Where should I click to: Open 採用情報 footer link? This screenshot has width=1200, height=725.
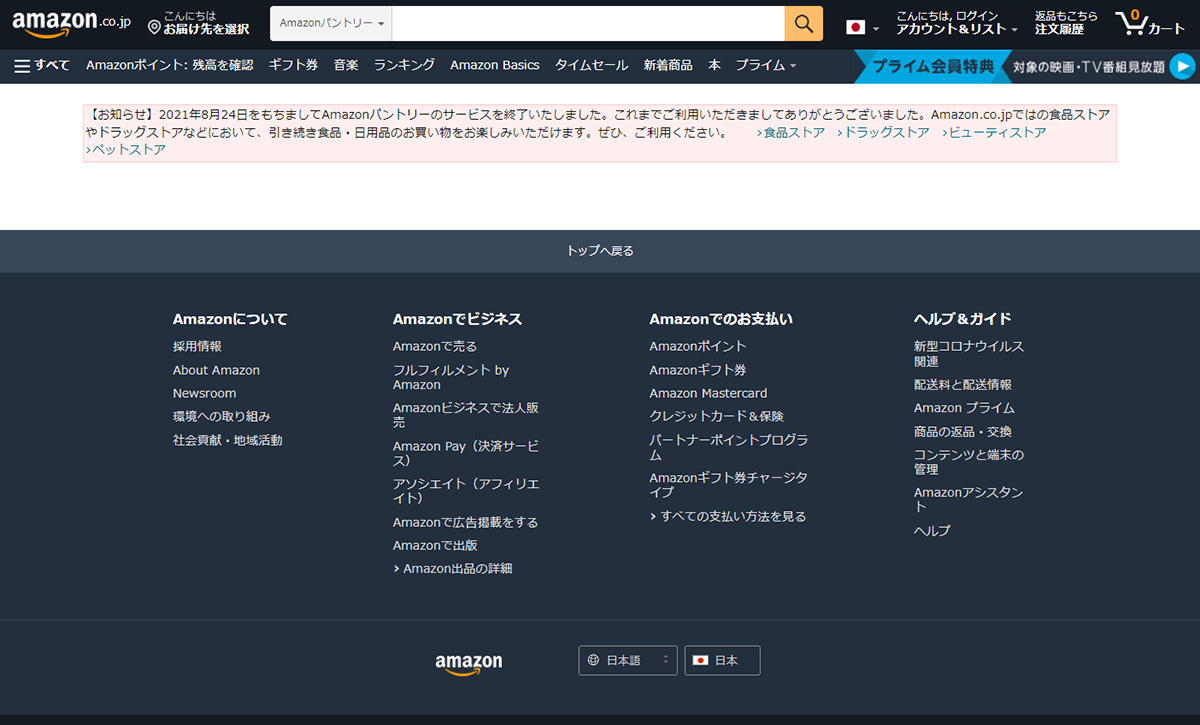(197, 346)
